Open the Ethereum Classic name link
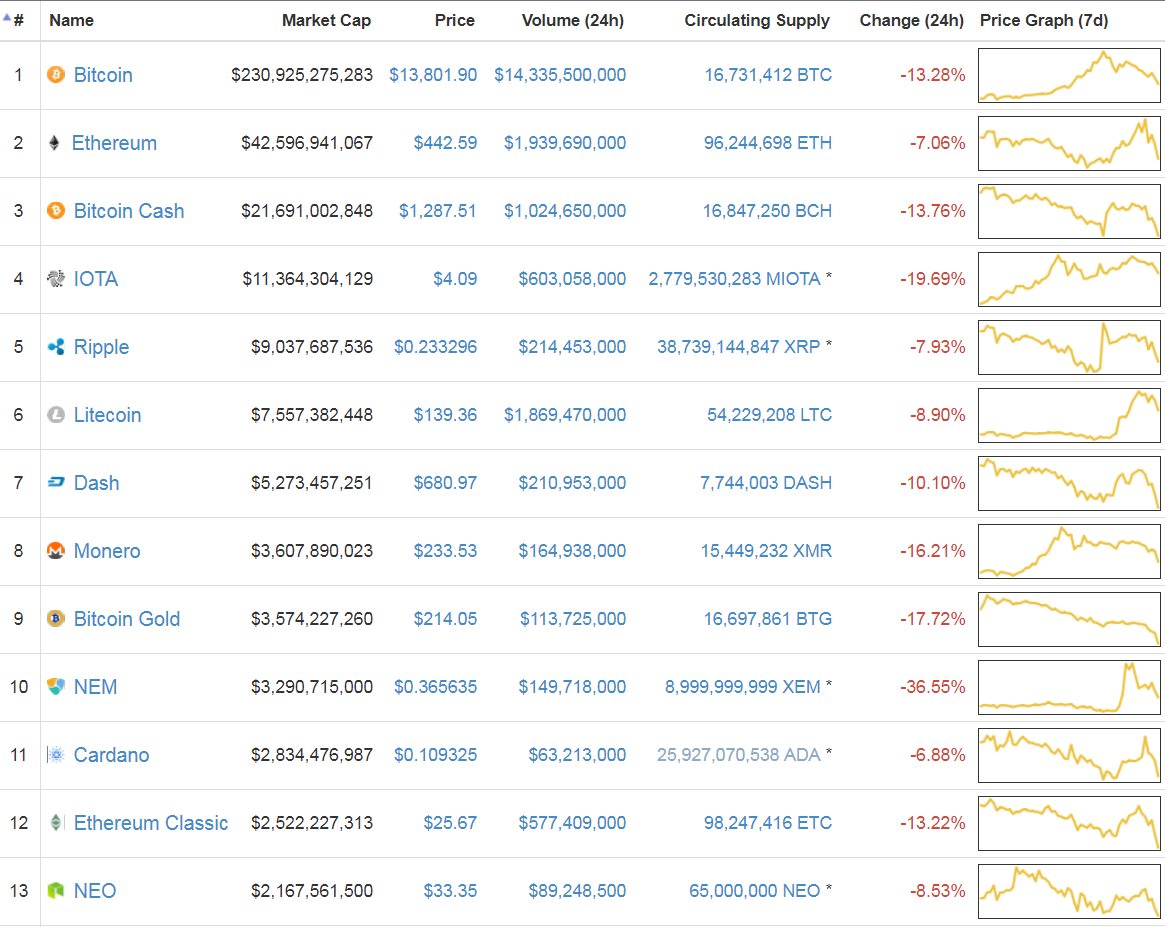The width and height of the screenshot is (1165, 927). (151, 822)
